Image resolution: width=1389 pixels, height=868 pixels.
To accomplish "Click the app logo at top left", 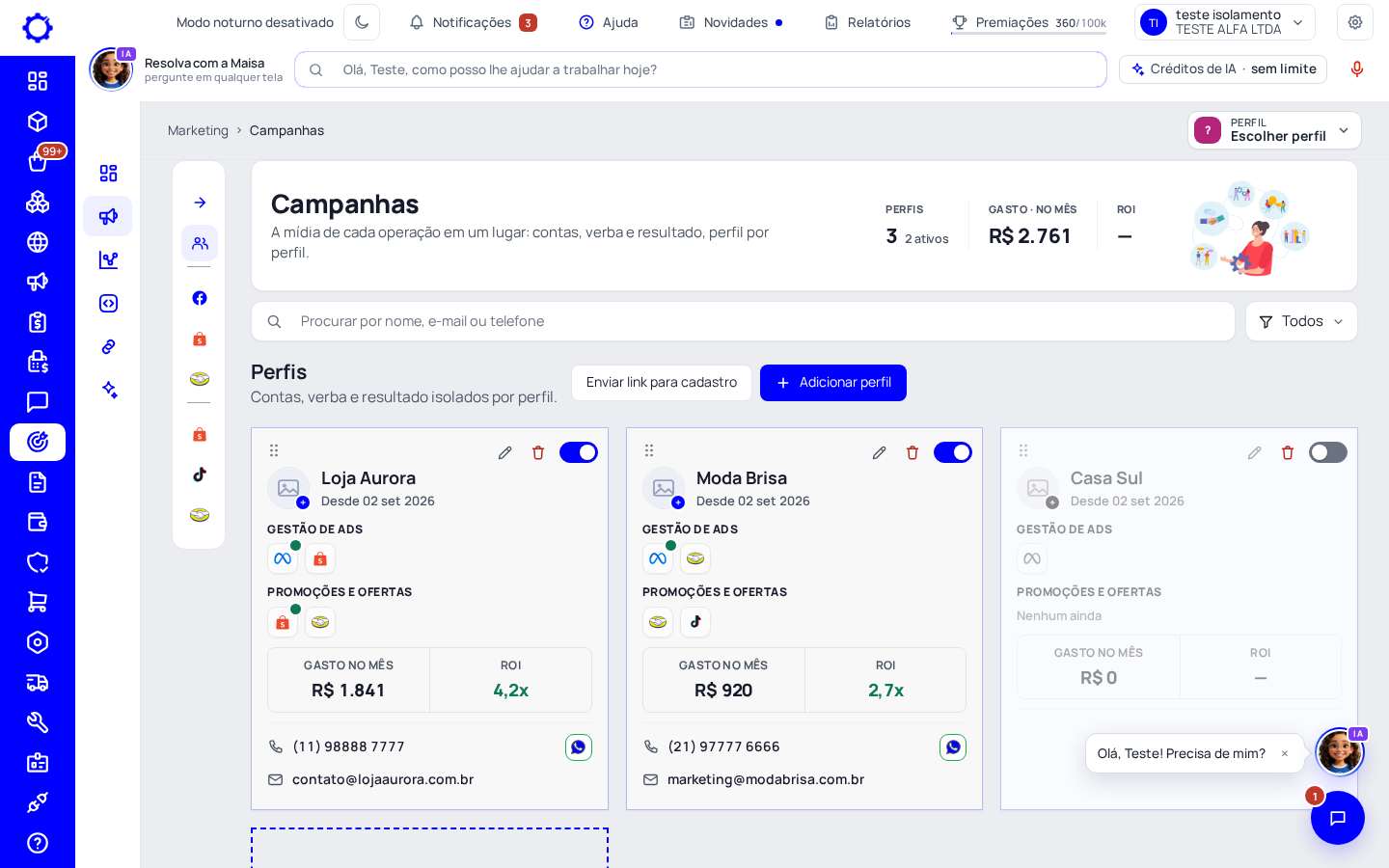I will (38, 28).
